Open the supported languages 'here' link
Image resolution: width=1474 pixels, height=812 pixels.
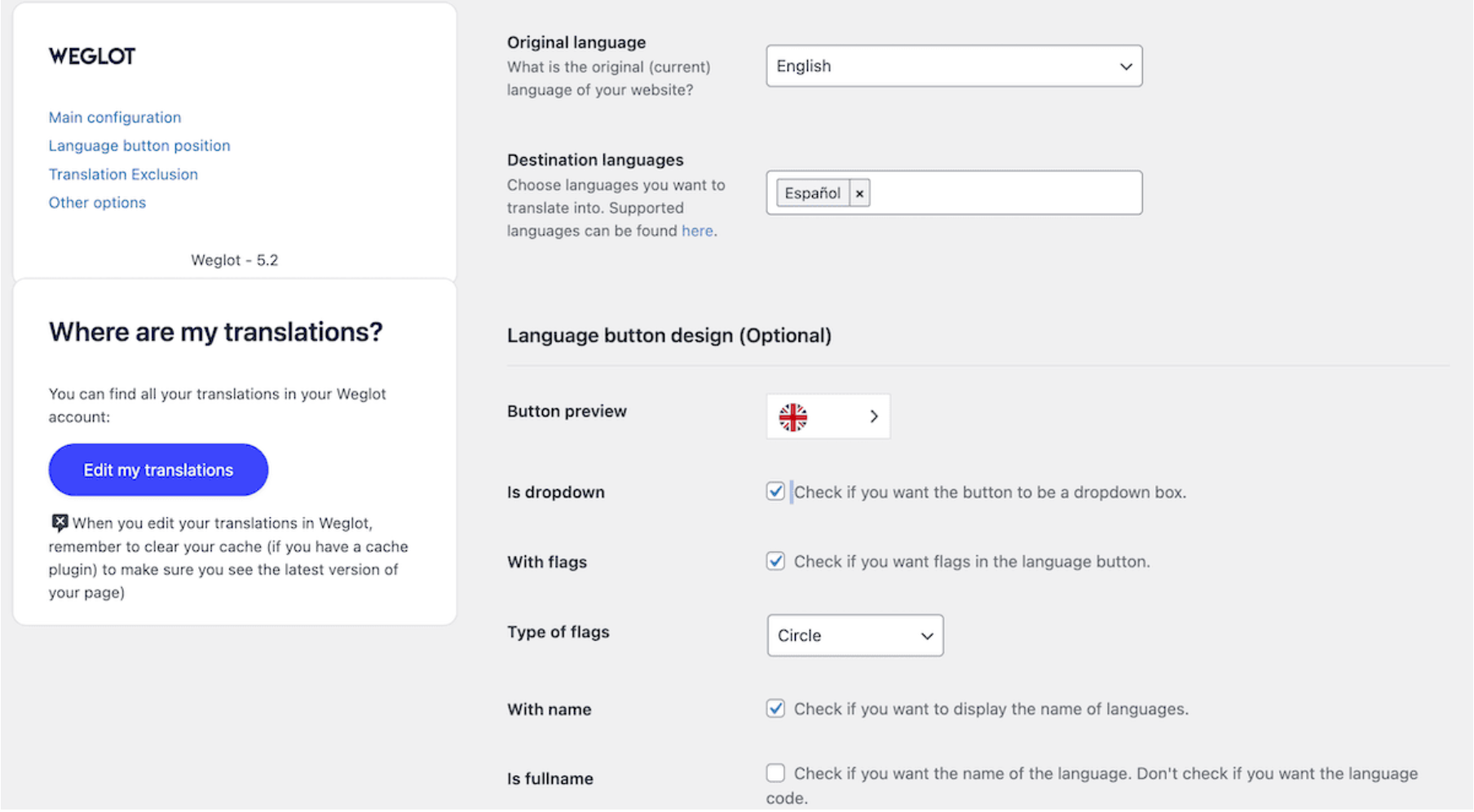point(697,231)
